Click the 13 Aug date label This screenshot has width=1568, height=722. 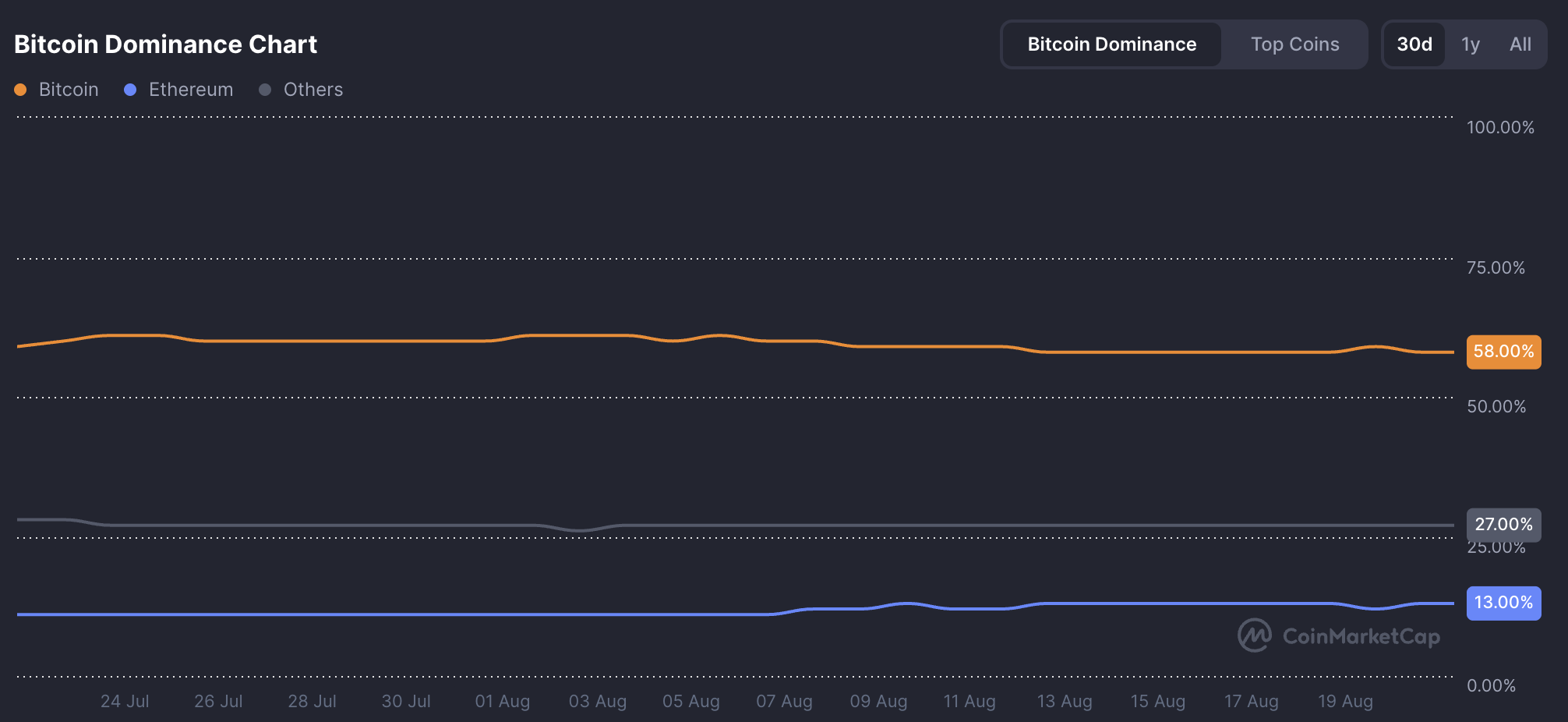tap(1065, 701)
